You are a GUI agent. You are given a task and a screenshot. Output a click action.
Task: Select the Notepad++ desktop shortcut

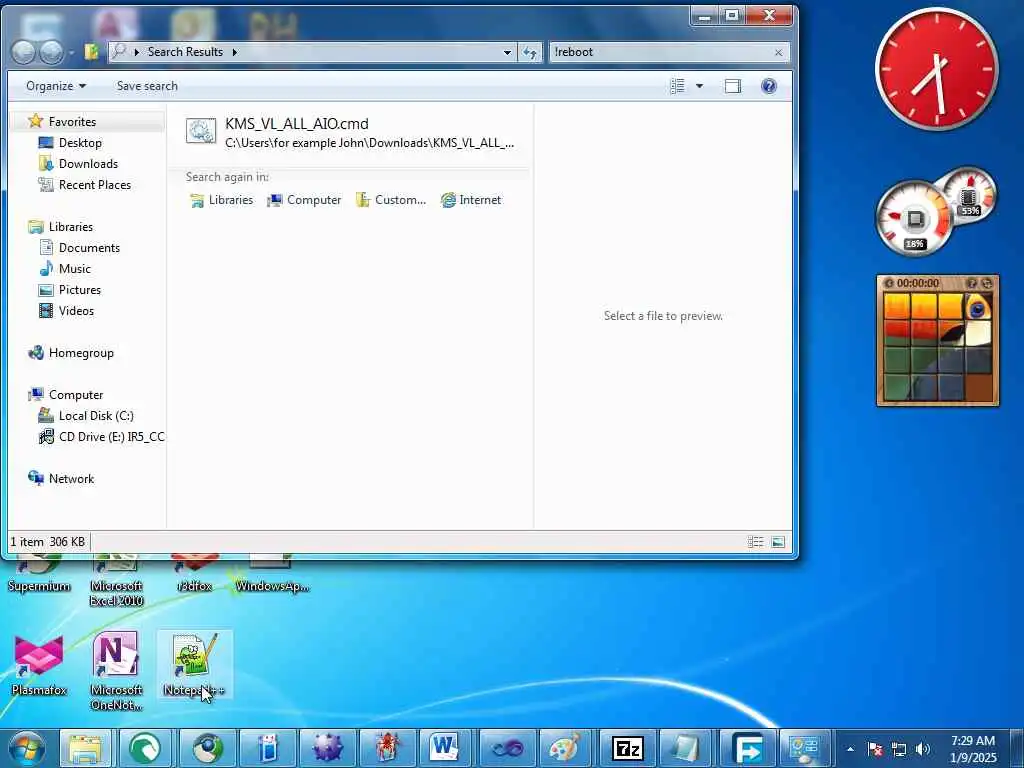pos(193,665)
